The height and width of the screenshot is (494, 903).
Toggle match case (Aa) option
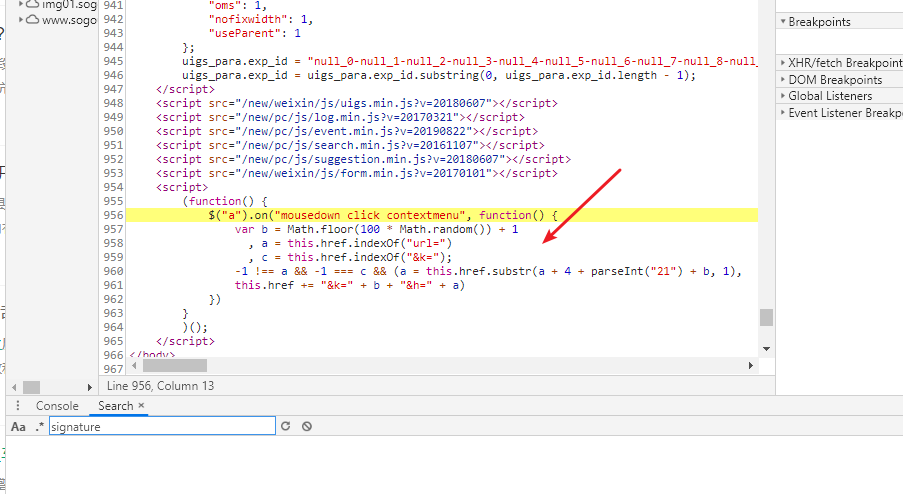pyautogui.click(x=18, y=427)
